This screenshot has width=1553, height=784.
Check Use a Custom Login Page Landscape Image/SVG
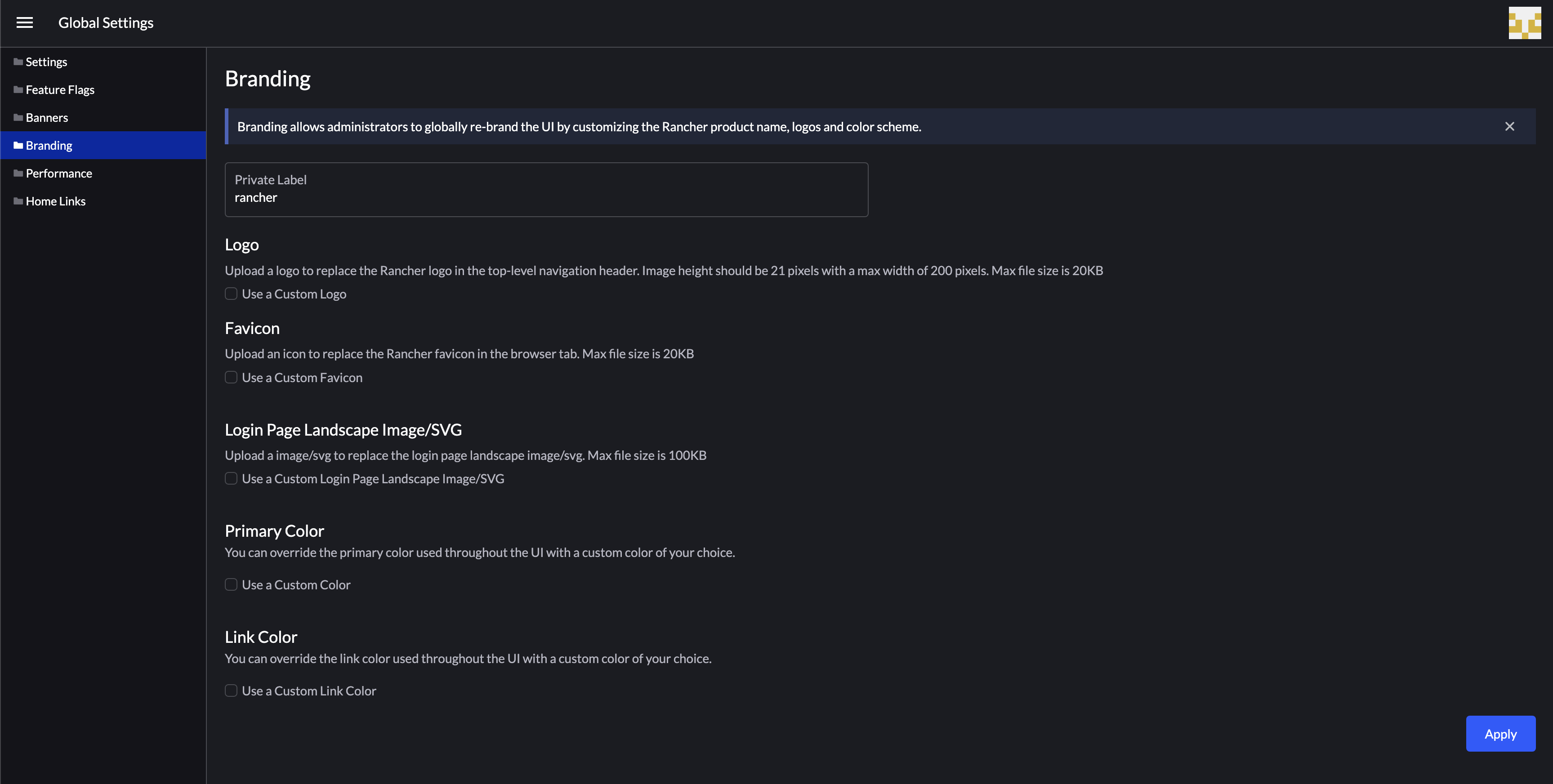[x=231, y=478]
